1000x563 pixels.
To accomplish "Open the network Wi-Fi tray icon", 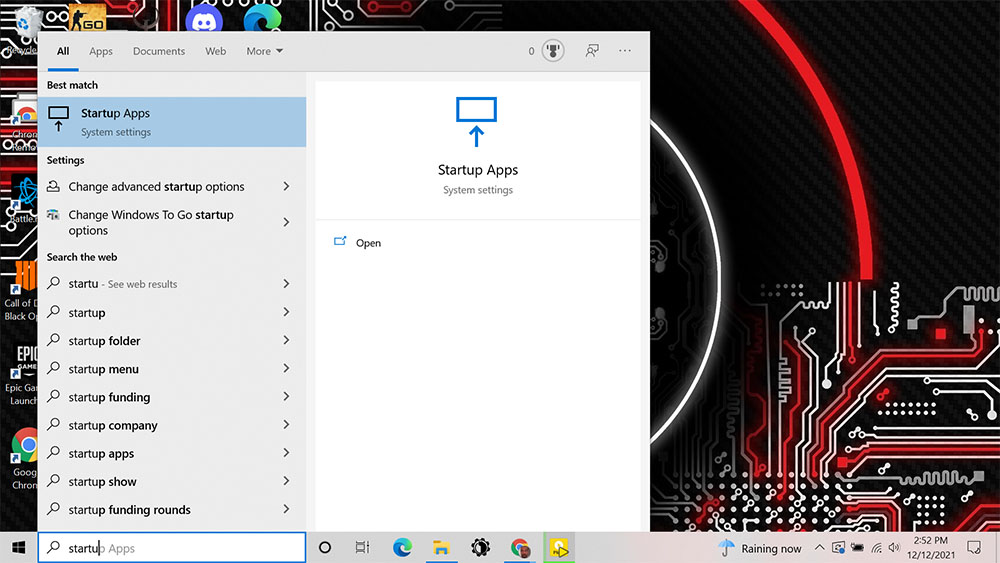I will pos(877,548).
